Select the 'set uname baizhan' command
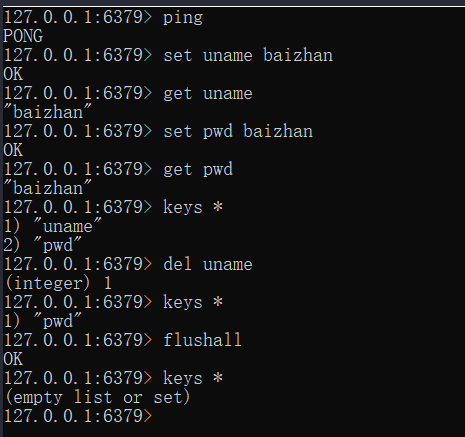Screen dimensions: 465x437 pyautogui.click(x=248, y=55)
